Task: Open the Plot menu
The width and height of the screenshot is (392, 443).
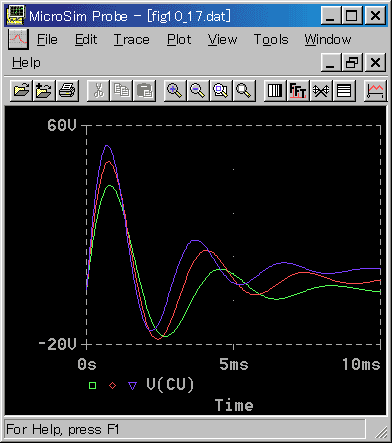Action: [179, 40]
